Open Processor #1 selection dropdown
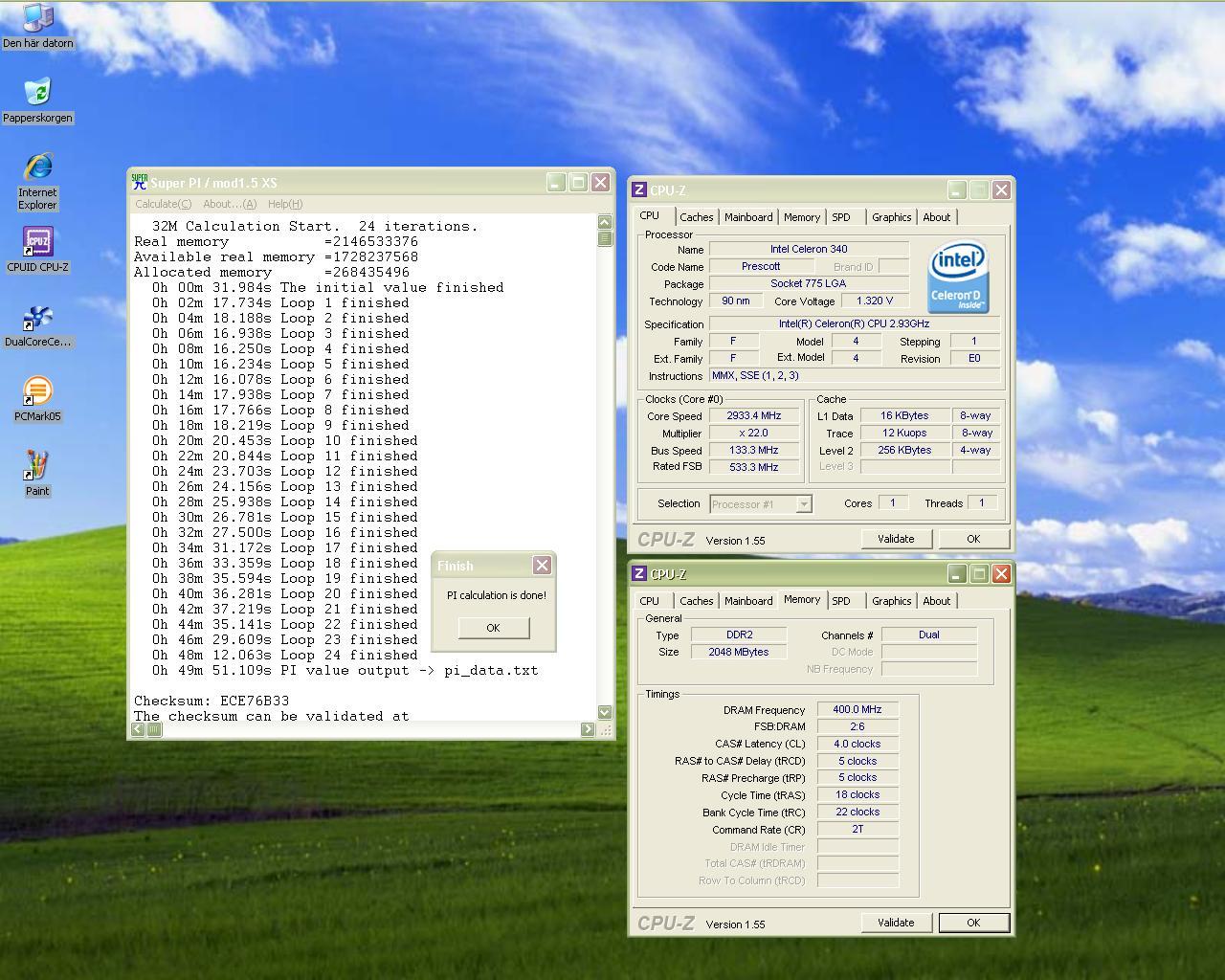 761,503
